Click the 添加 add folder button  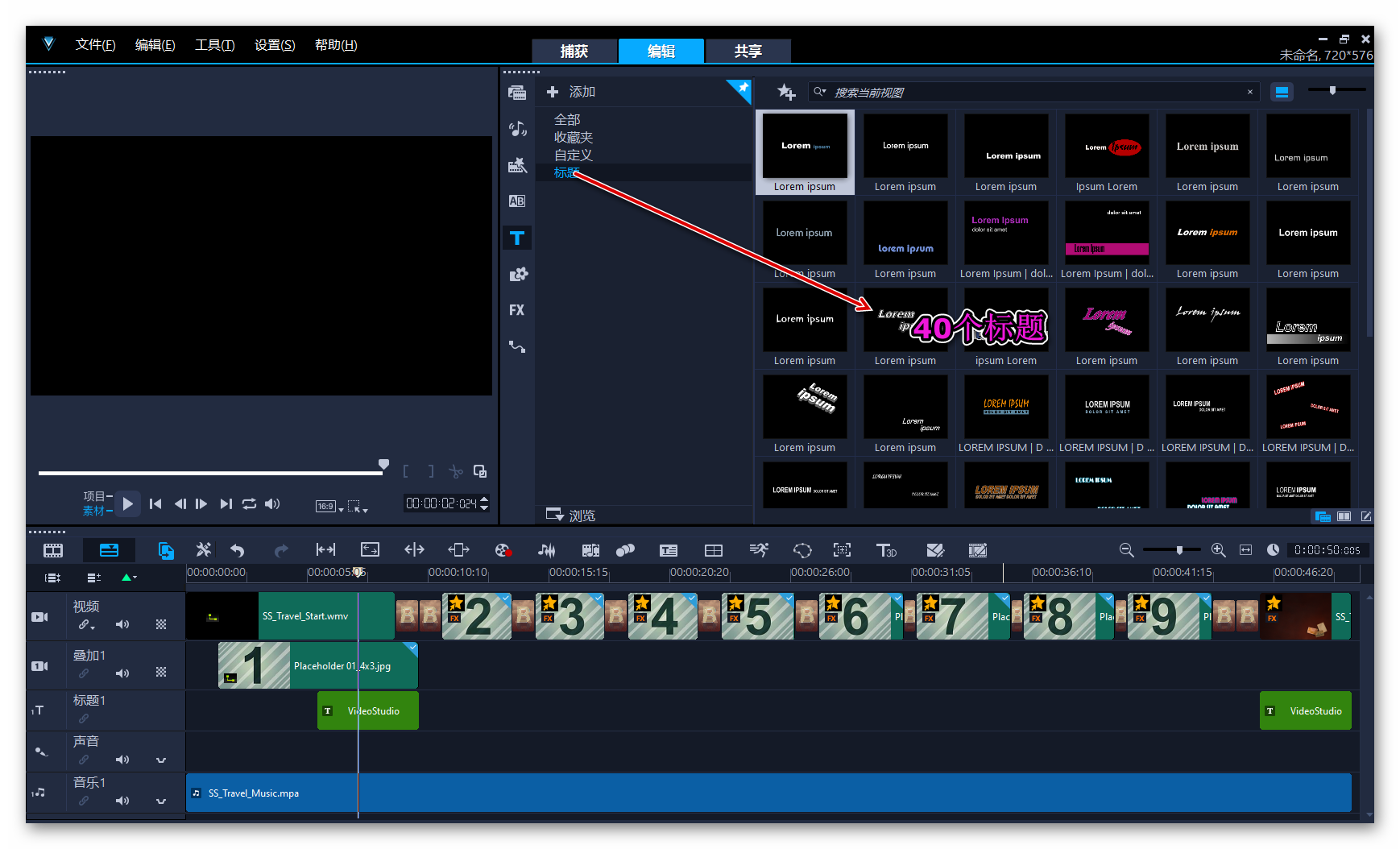(x=571, y=92)
